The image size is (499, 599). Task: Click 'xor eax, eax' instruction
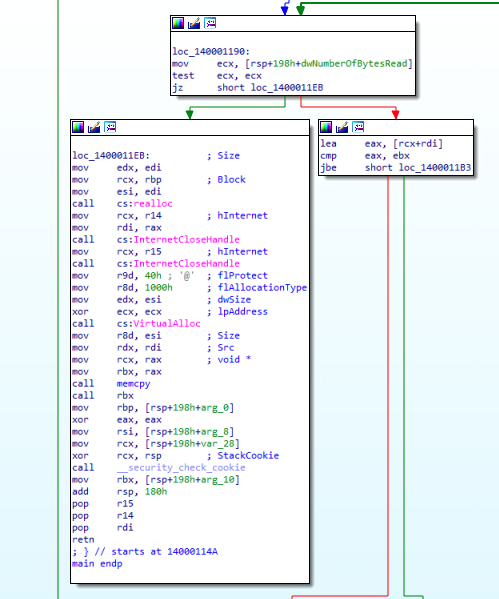[x=117, y=419]
